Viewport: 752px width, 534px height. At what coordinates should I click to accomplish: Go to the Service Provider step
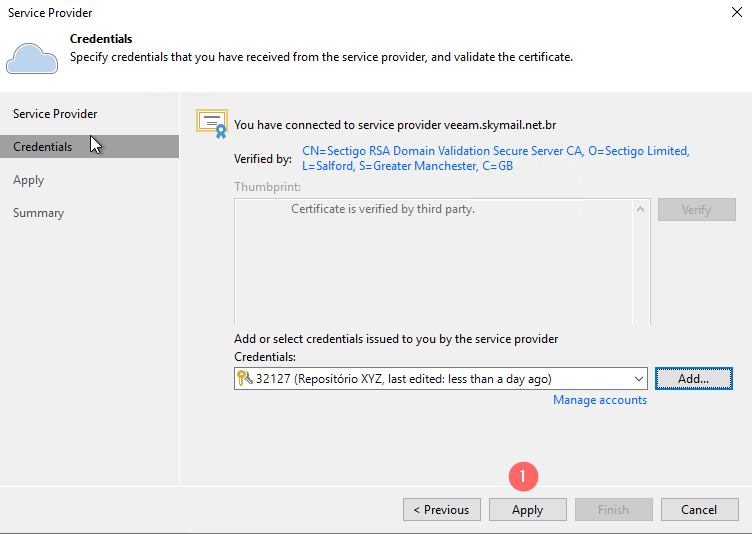point(55,114)
